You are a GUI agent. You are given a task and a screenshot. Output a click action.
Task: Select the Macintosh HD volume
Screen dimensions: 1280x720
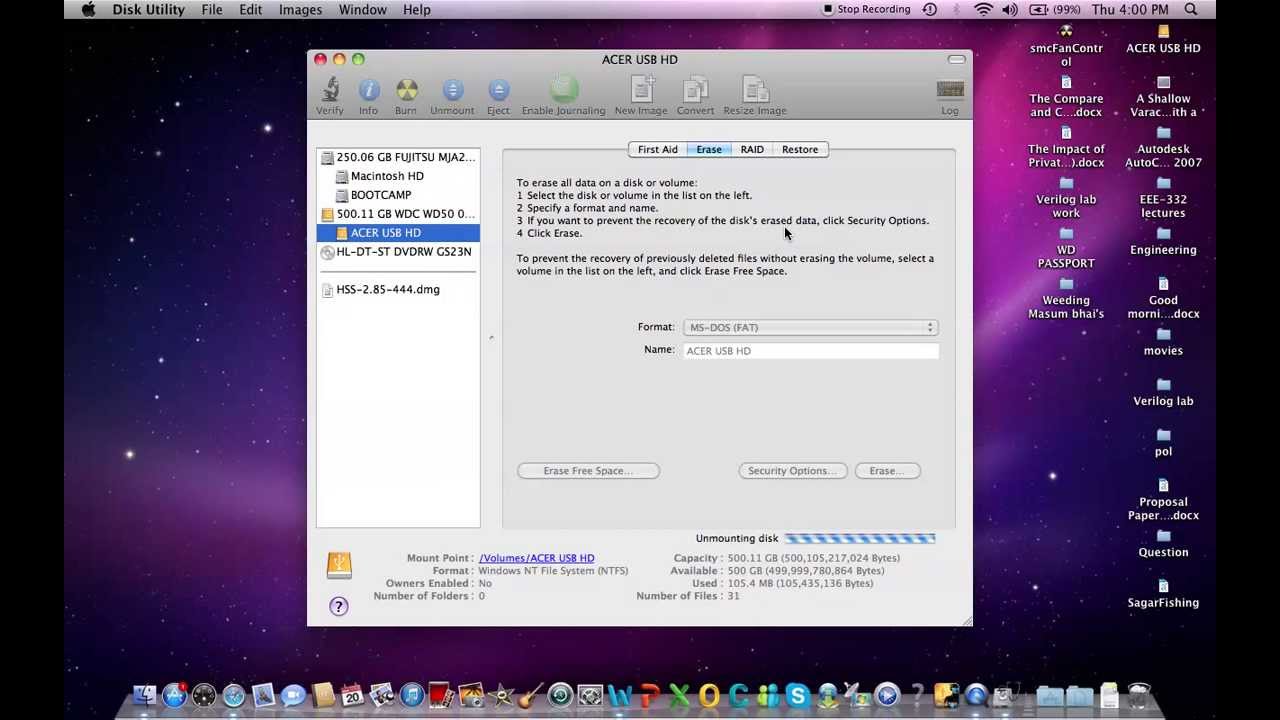(398, 176)
